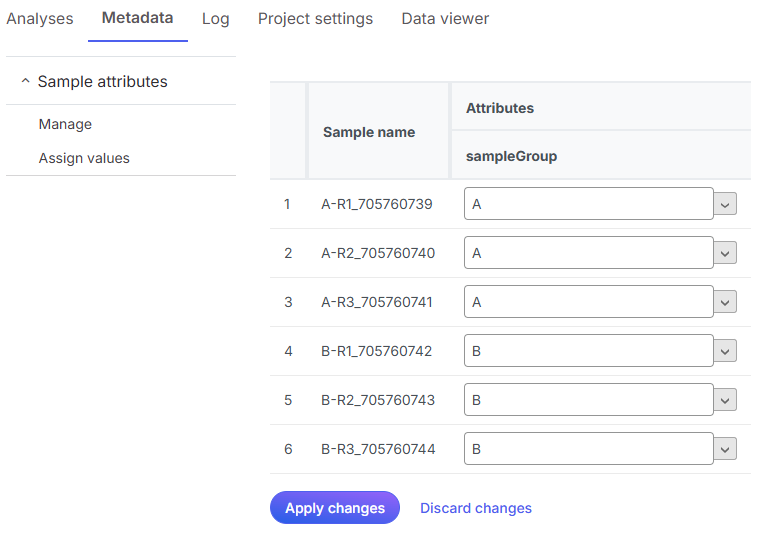Select the Metadata tab

pyautogui.click(x=137, y=18)
